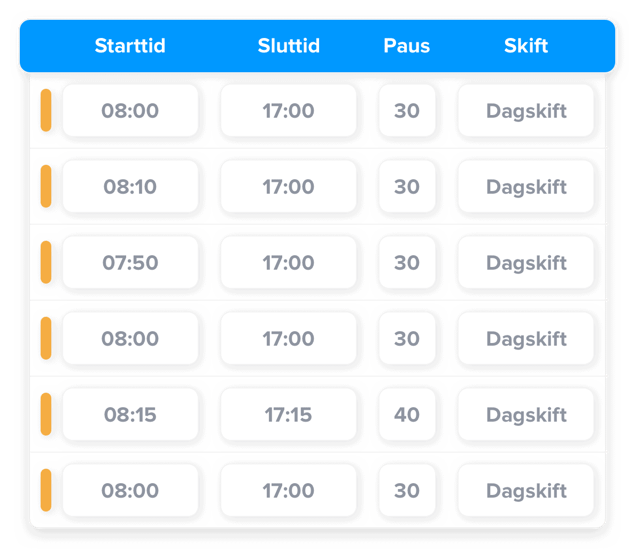Click the 30 pause field in the 08:10 row
Image resolution: width=635 pixels, height=549 pixels.
406,187
